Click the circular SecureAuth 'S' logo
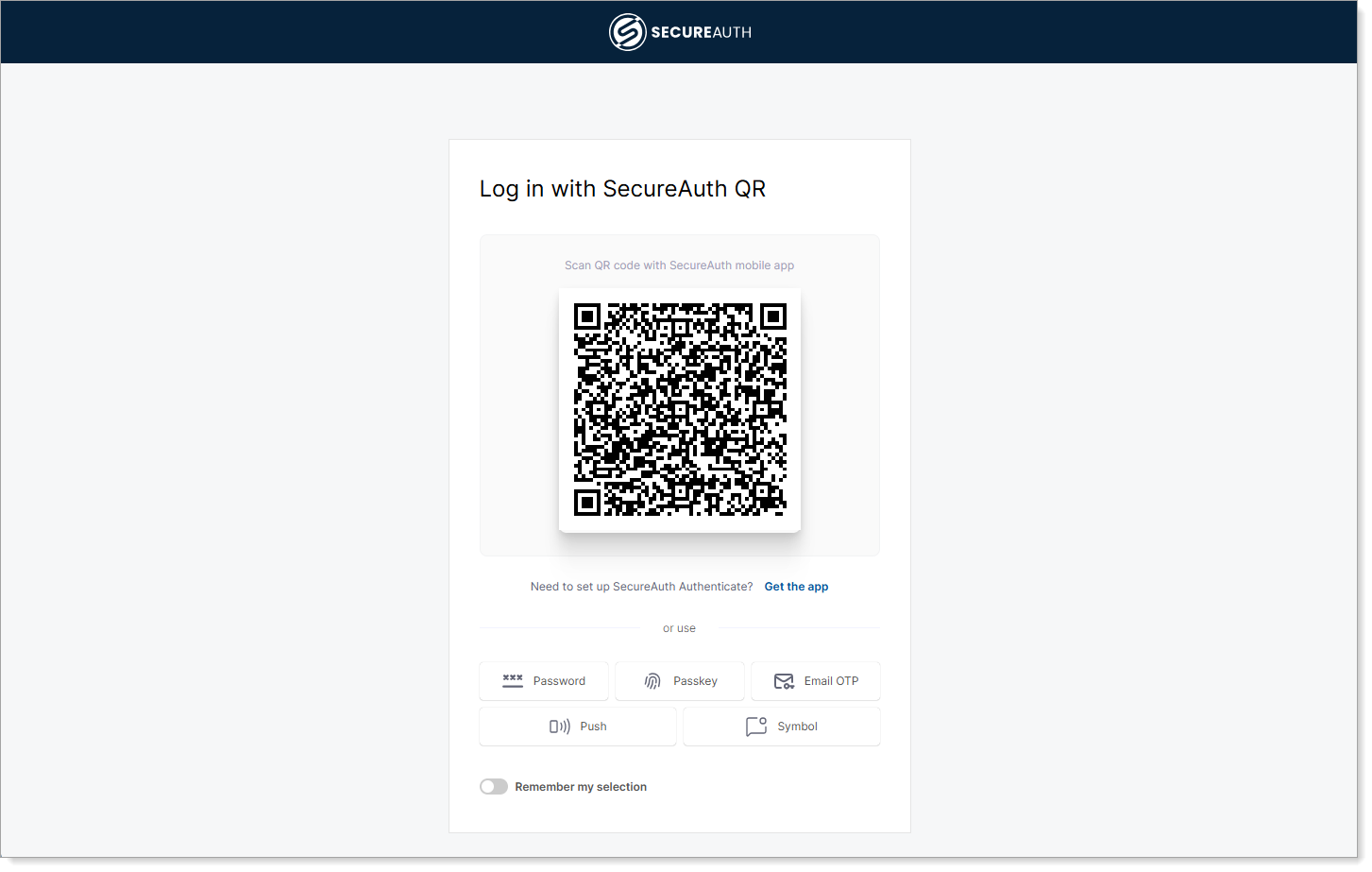Viewport: 1372px width, 872px height. tap(626, 31)
